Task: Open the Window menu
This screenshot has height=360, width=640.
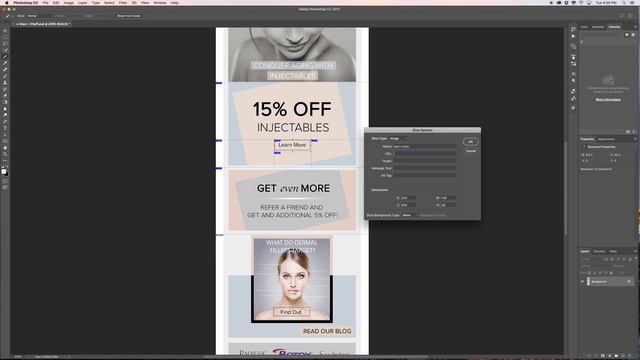Action: [160, 3]
